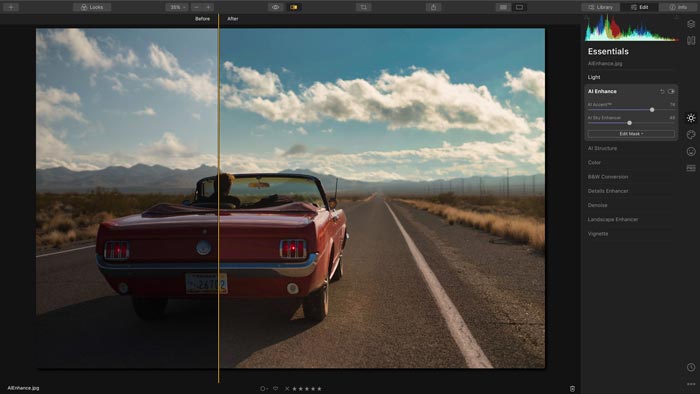
Task: Switch to the Info tab
Action: pyautogui.click(x=678, y=7)
